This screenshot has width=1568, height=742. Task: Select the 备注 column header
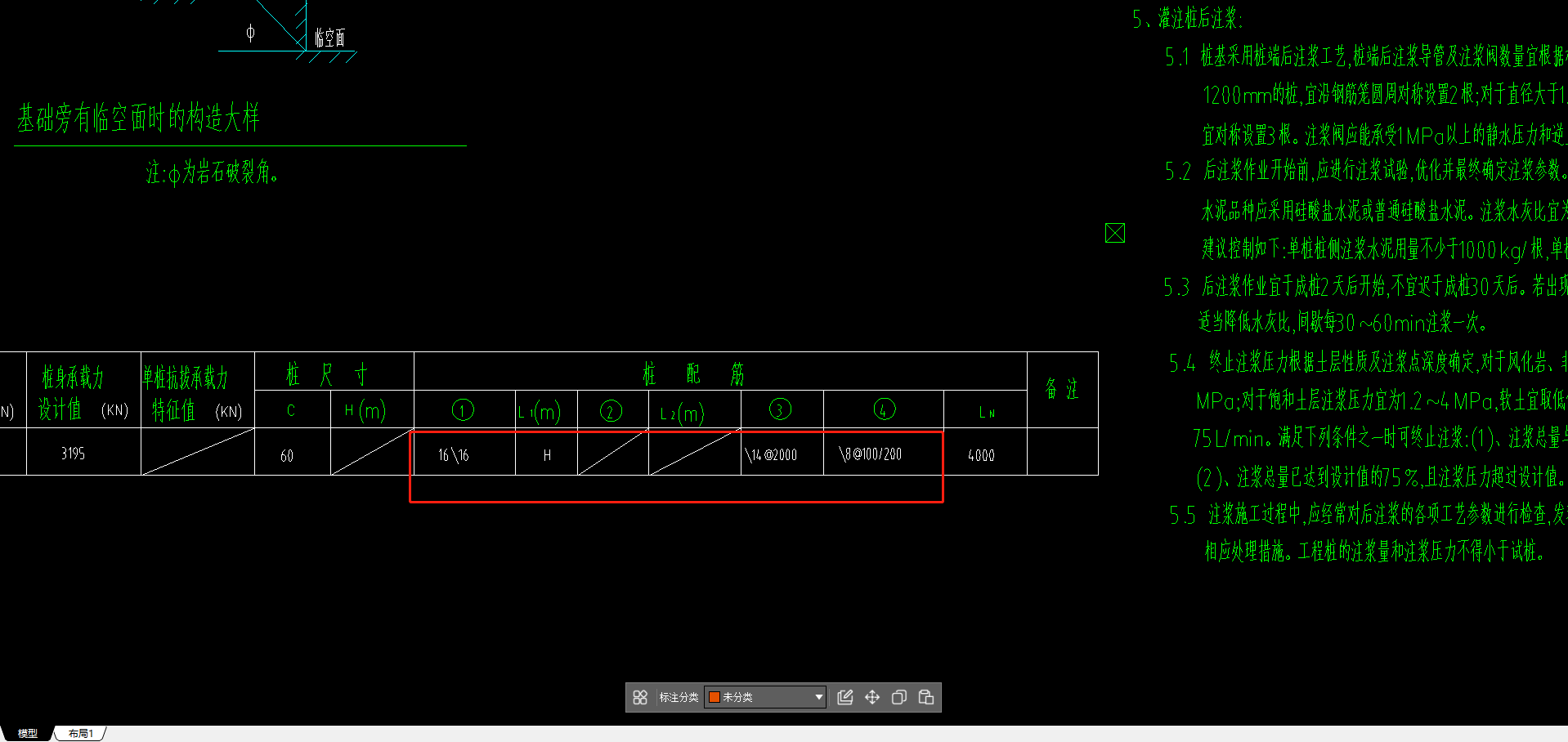pos(1063,388)
